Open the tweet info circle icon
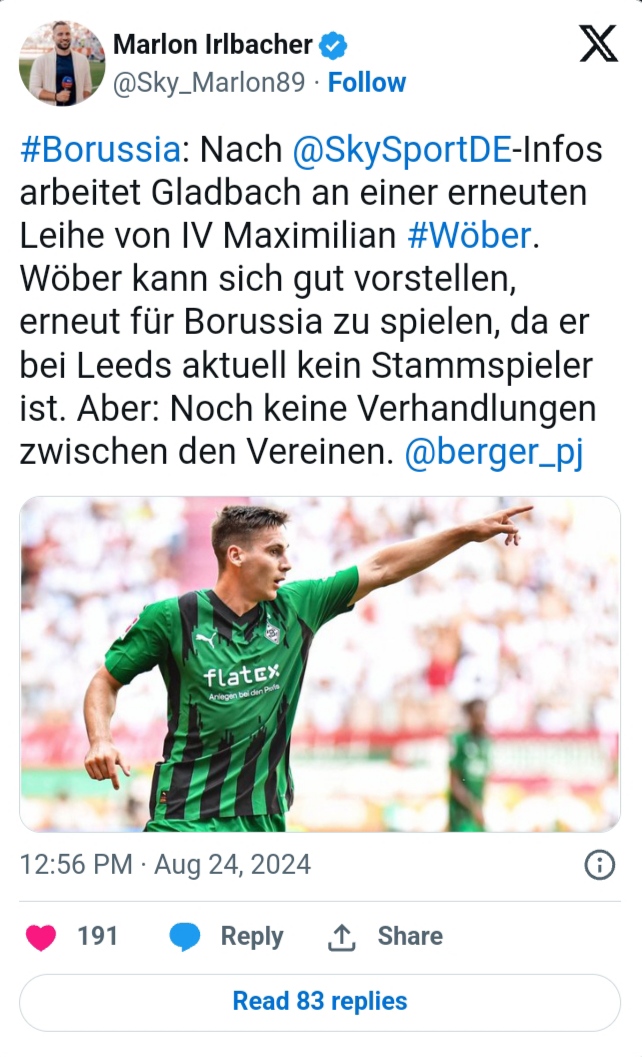The width and height of the screenshot is (642, 1057). [x=599, y=864]
